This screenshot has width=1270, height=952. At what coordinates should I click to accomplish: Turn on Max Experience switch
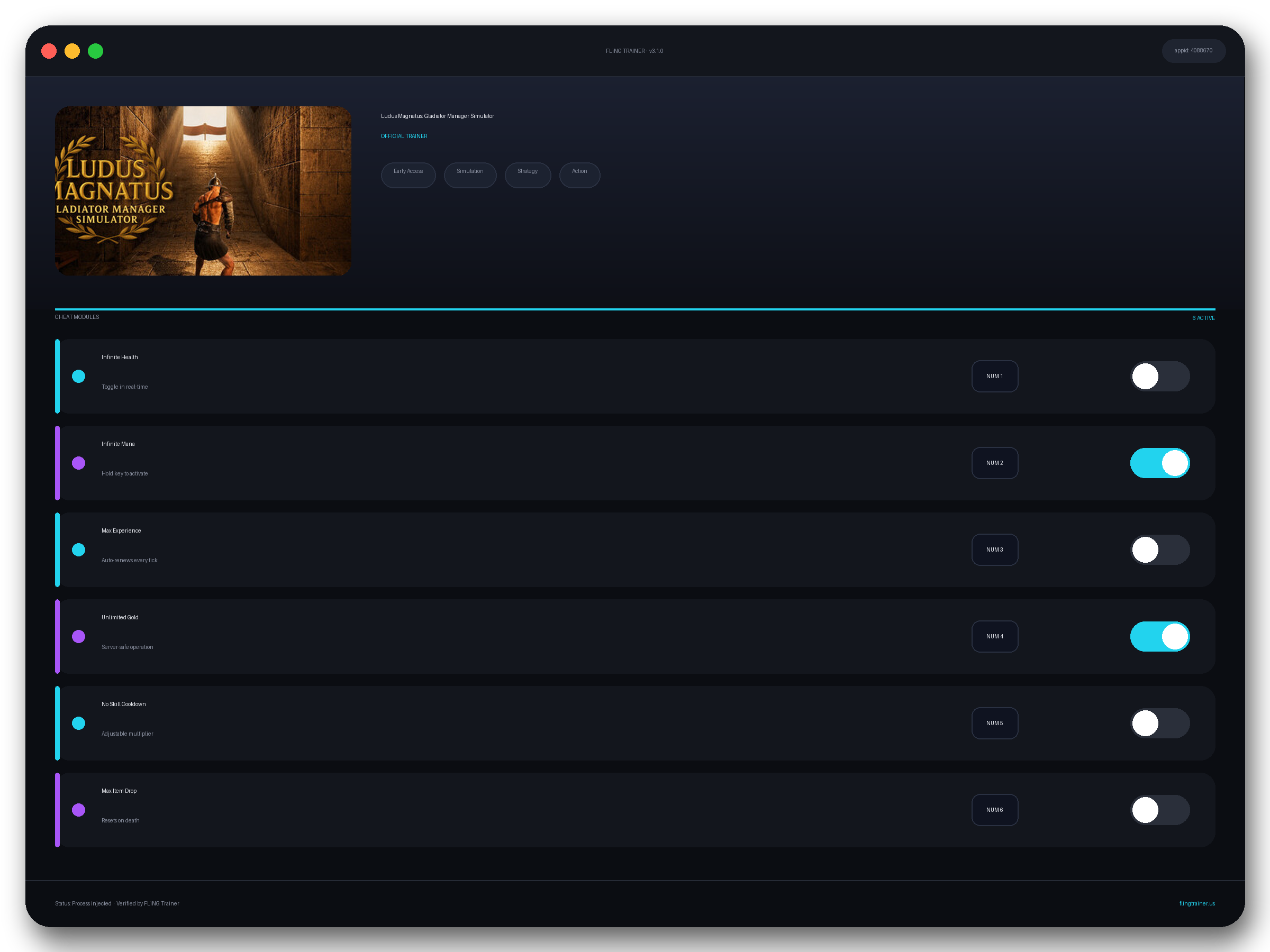coord(1160,550)
